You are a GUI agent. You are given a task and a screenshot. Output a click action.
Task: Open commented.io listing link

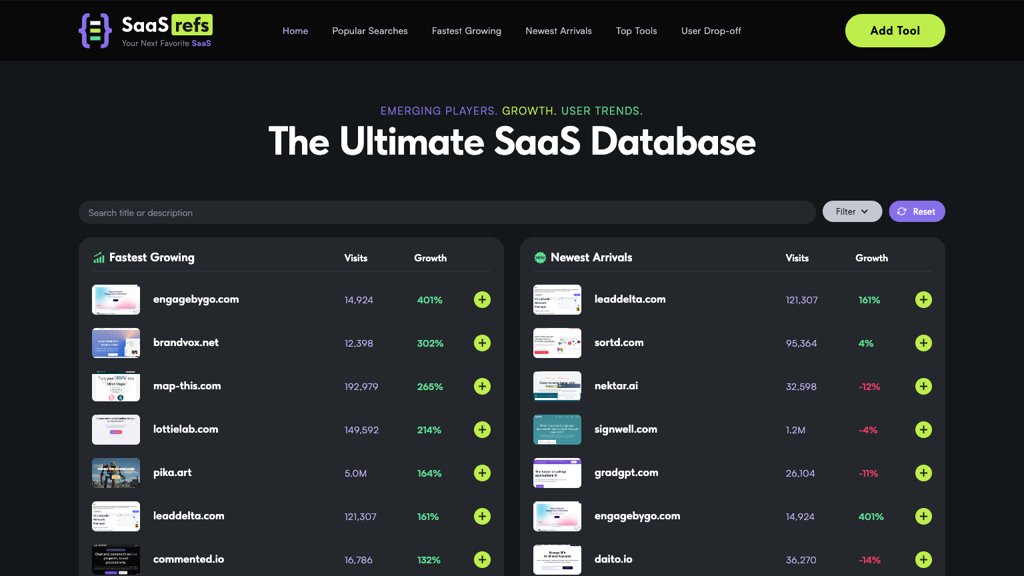coord(188,559)
